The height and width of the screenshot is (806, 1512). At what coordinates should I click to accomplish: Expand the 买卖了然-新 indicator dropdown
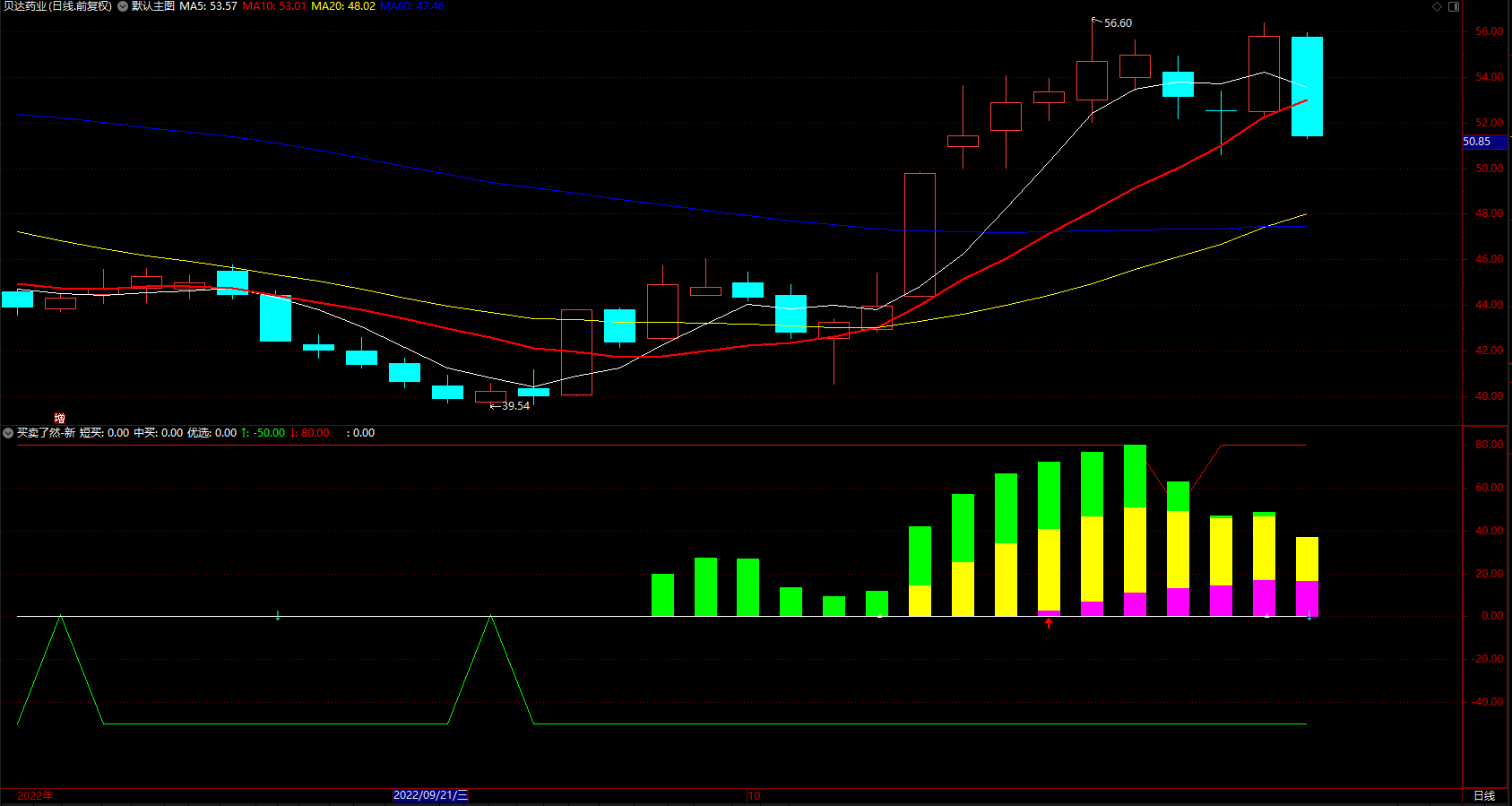(8, 433)
